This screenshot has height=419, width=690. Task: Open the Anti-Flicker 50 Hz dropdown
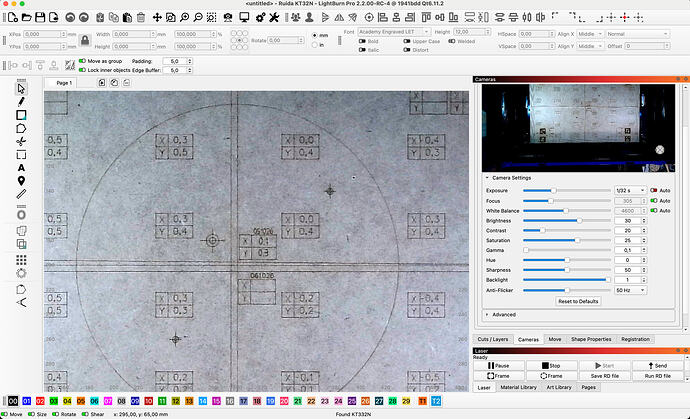click(x=630, y=290)
